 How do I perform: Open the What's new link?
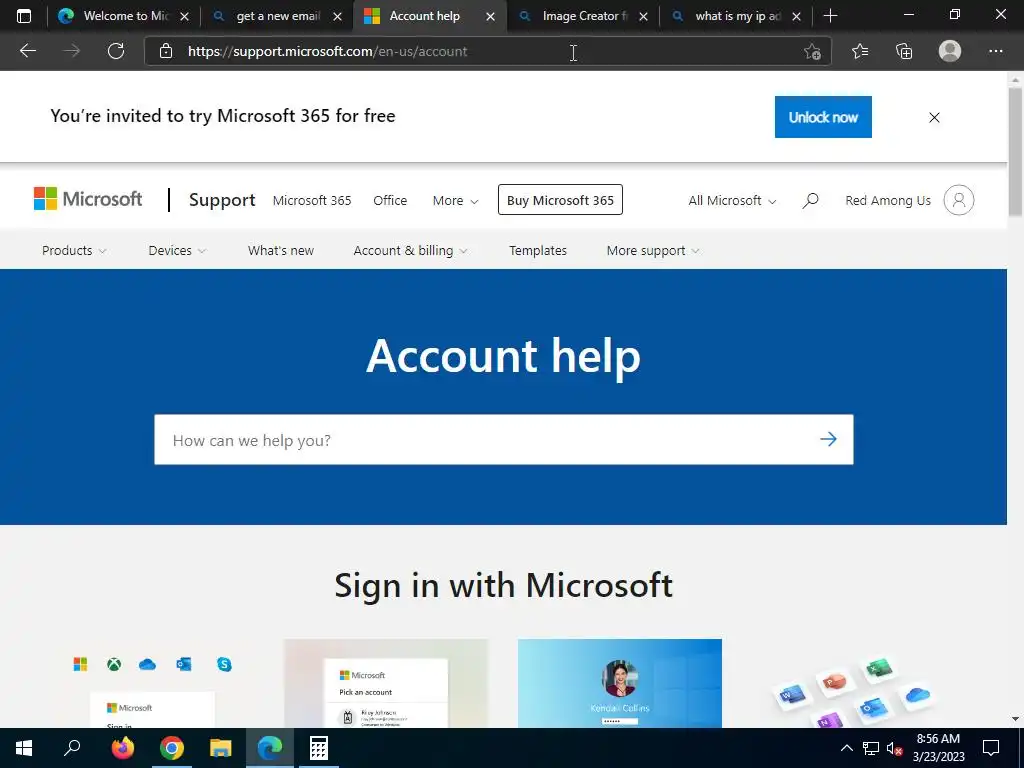[x=281, y=251]
